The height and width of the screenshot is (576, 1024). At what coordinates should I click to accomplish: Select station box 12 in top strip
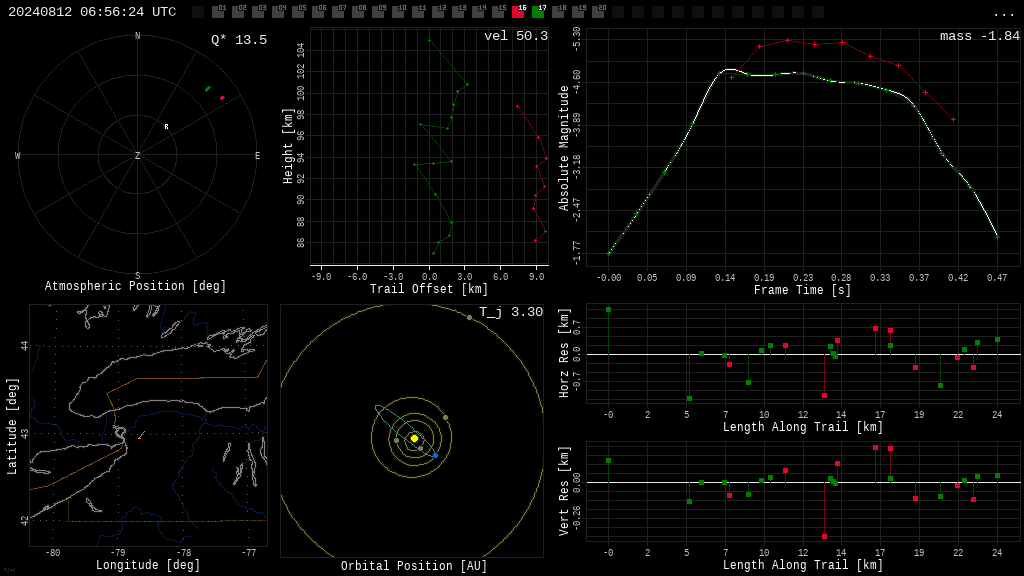click(438, 11)
